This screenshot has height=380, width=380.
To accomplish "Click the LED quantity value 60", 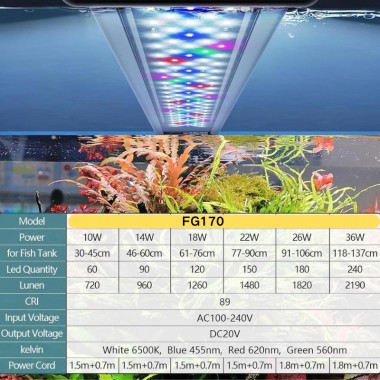I will pos(92,269).
